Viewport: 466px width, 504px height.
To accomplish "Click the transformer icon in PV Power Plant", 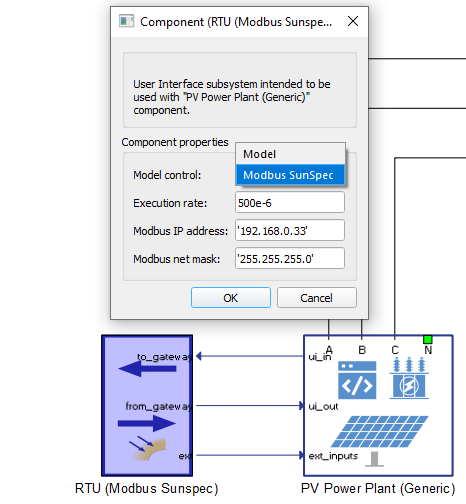I will pyautogui.click(x=409, y=378).
